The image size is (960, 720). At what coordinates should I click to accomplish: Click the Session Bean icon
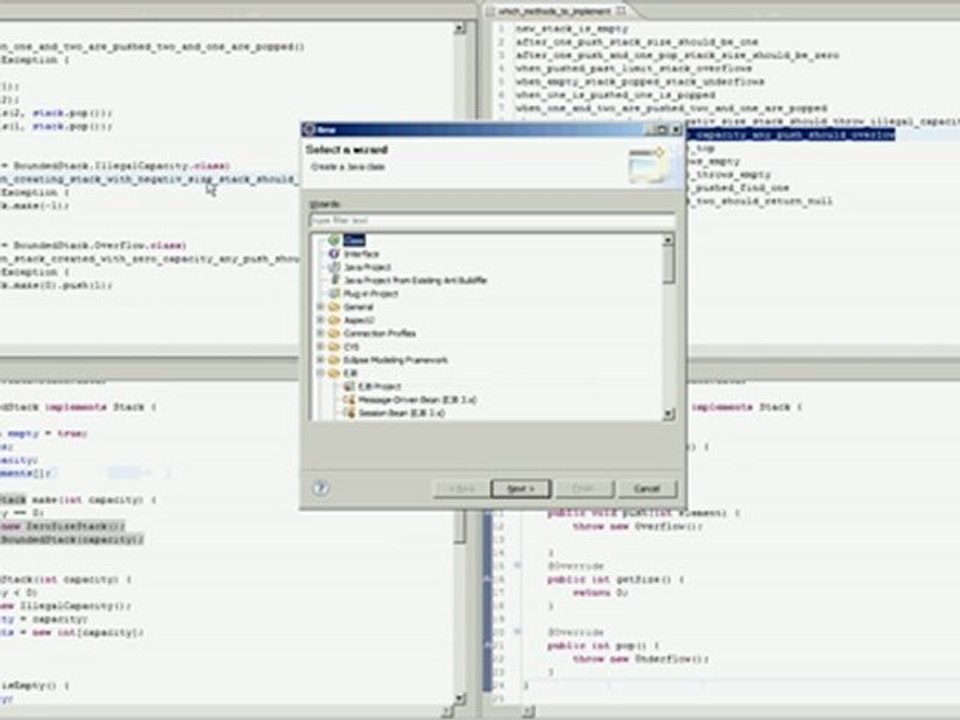[348, 413]
